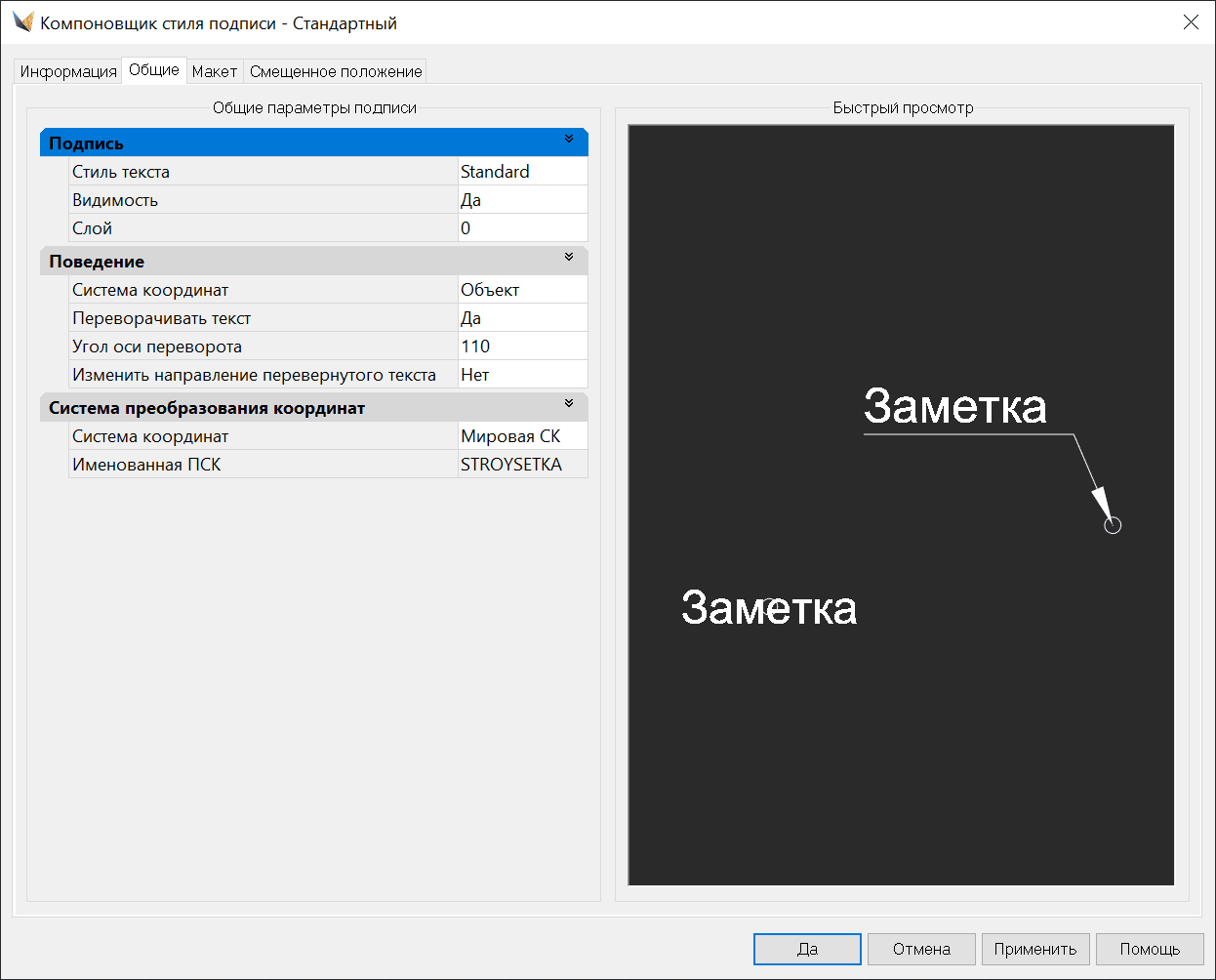This screenshot has width=1216, height=980.
Task: Collapse Система преобразования координат section chevron
Action: pos(569,404)
